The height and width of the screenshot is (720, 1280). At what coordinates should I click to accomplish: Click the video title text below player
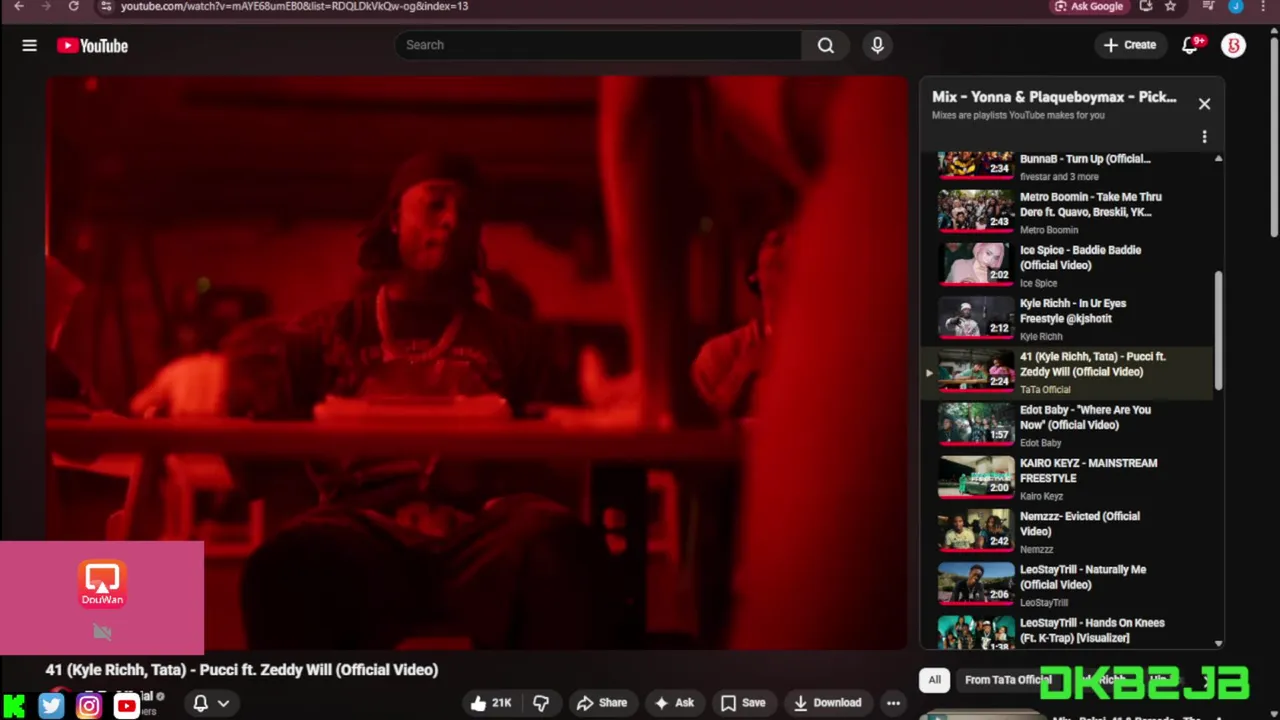(242, 670)
